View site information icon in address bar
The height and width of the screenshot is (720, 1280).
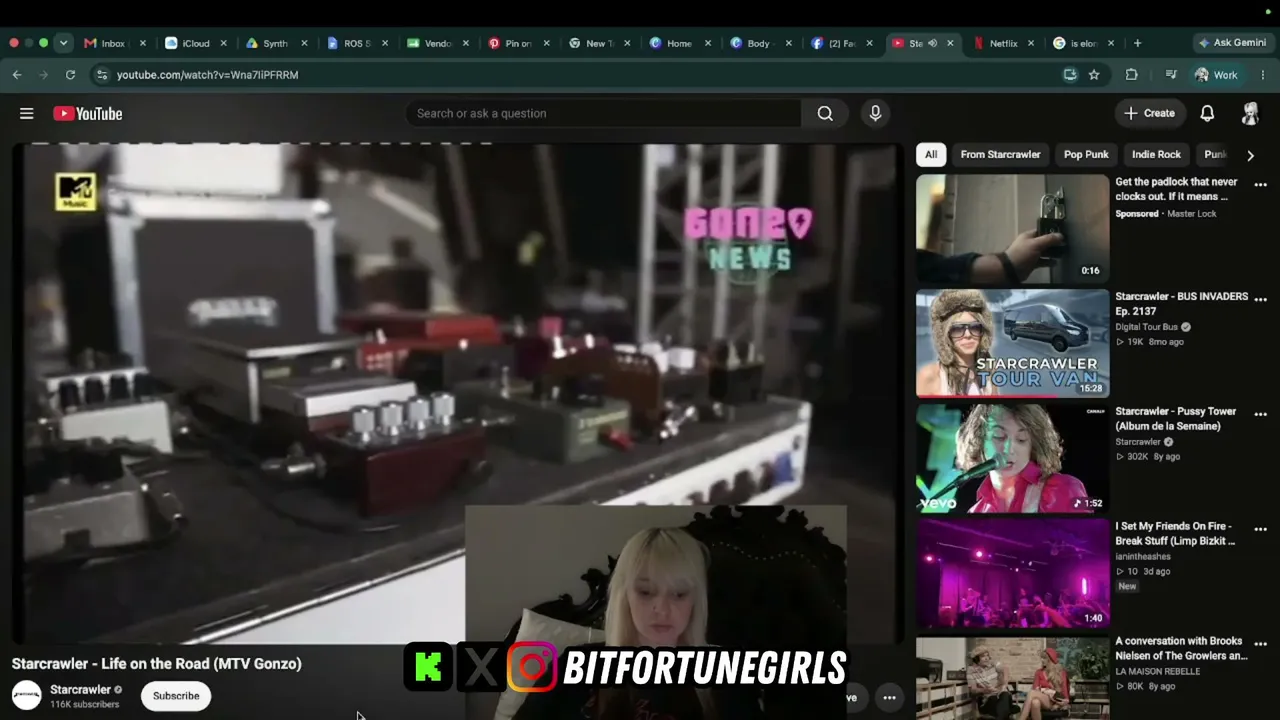click(x=101, y=75)
